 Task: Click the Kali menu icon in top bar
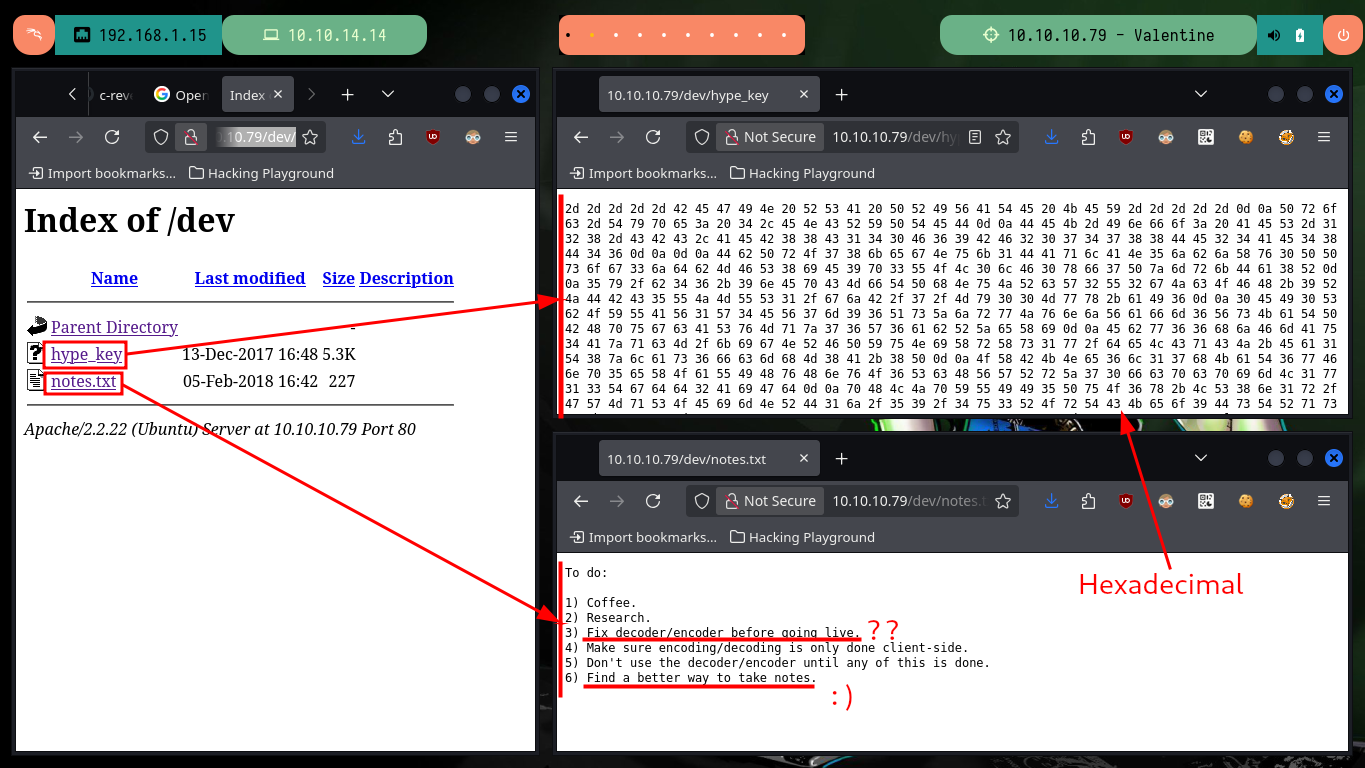pyautogui.click(x=33, y=35)
